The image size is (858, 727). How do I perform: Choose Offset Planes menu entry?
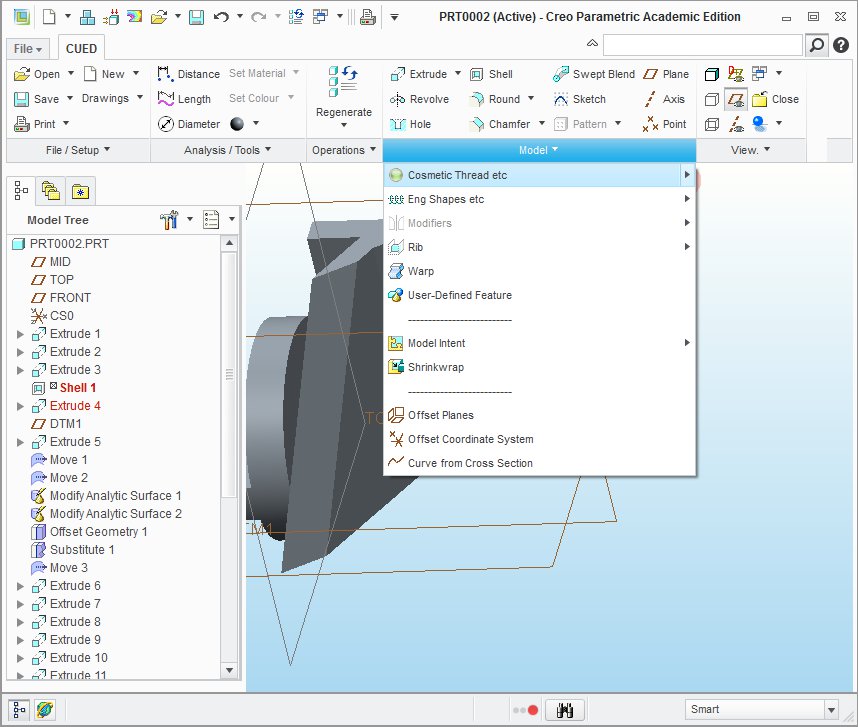click(x=539, y=415)
